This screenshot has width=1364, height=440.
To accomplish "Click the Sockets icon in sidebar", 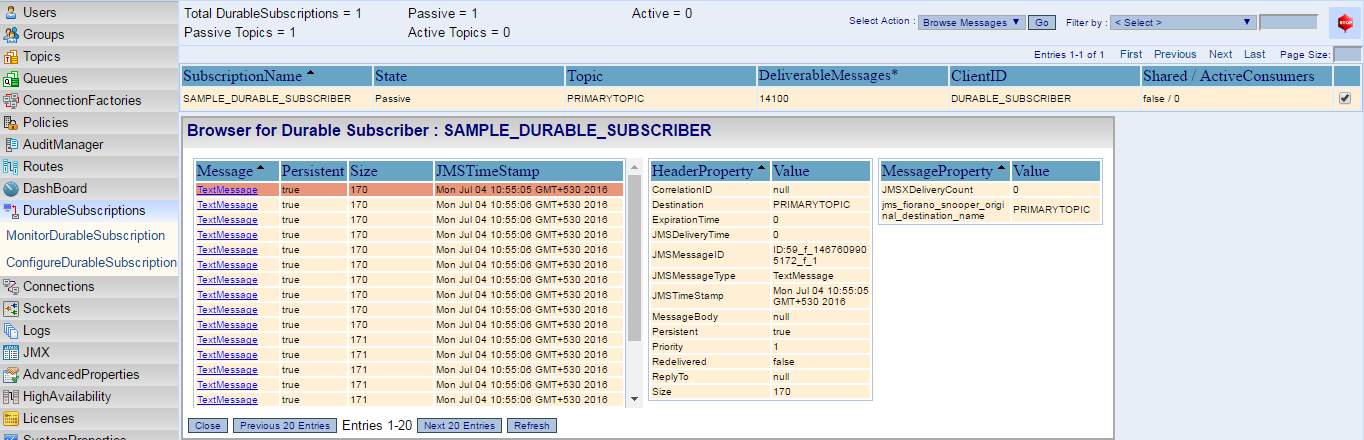I will coord(11,309).
